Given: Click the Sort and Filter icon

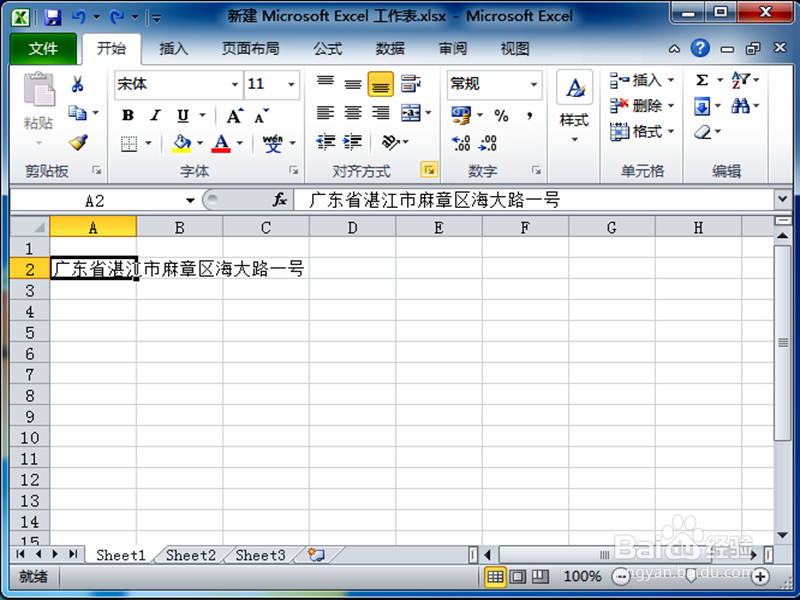Looking at the screenshot, I should click(740, 80).
